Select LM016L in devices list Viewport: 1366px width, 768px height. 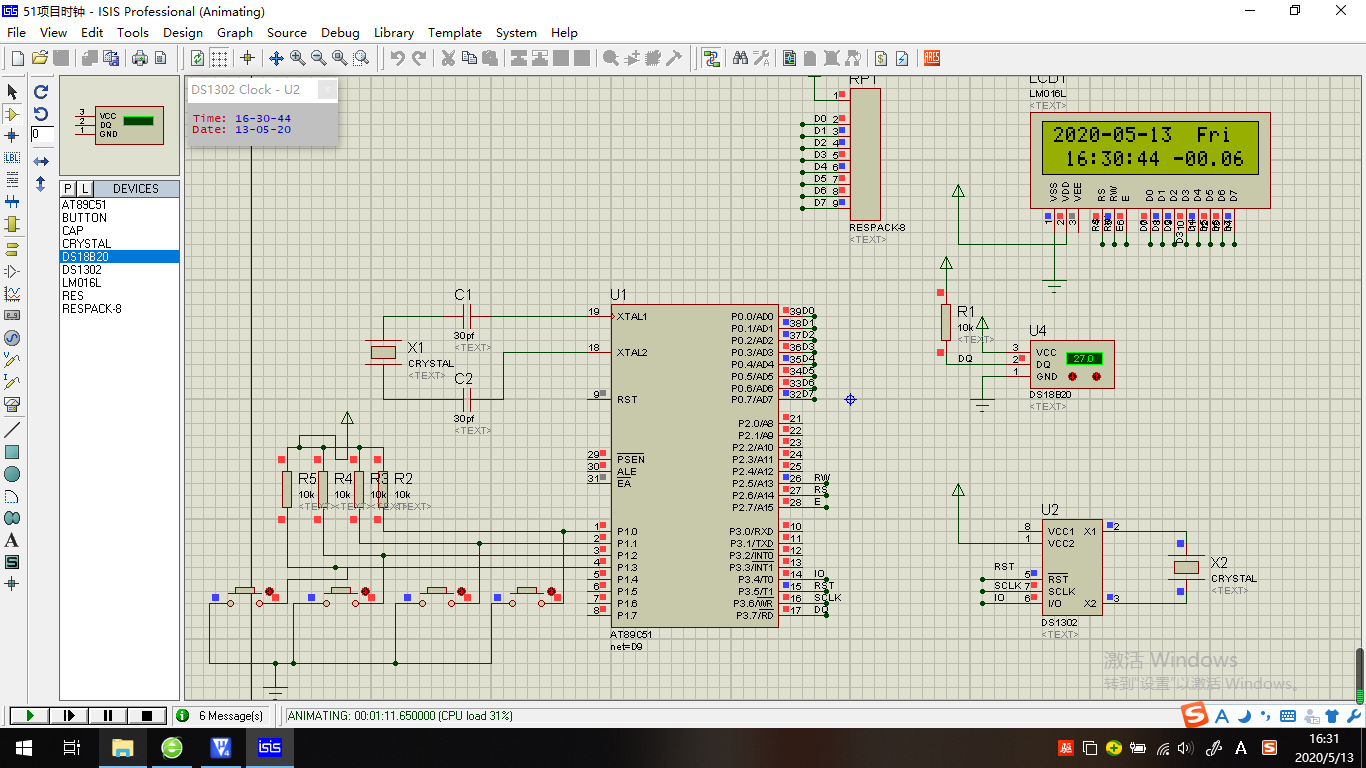pos(120,283)
